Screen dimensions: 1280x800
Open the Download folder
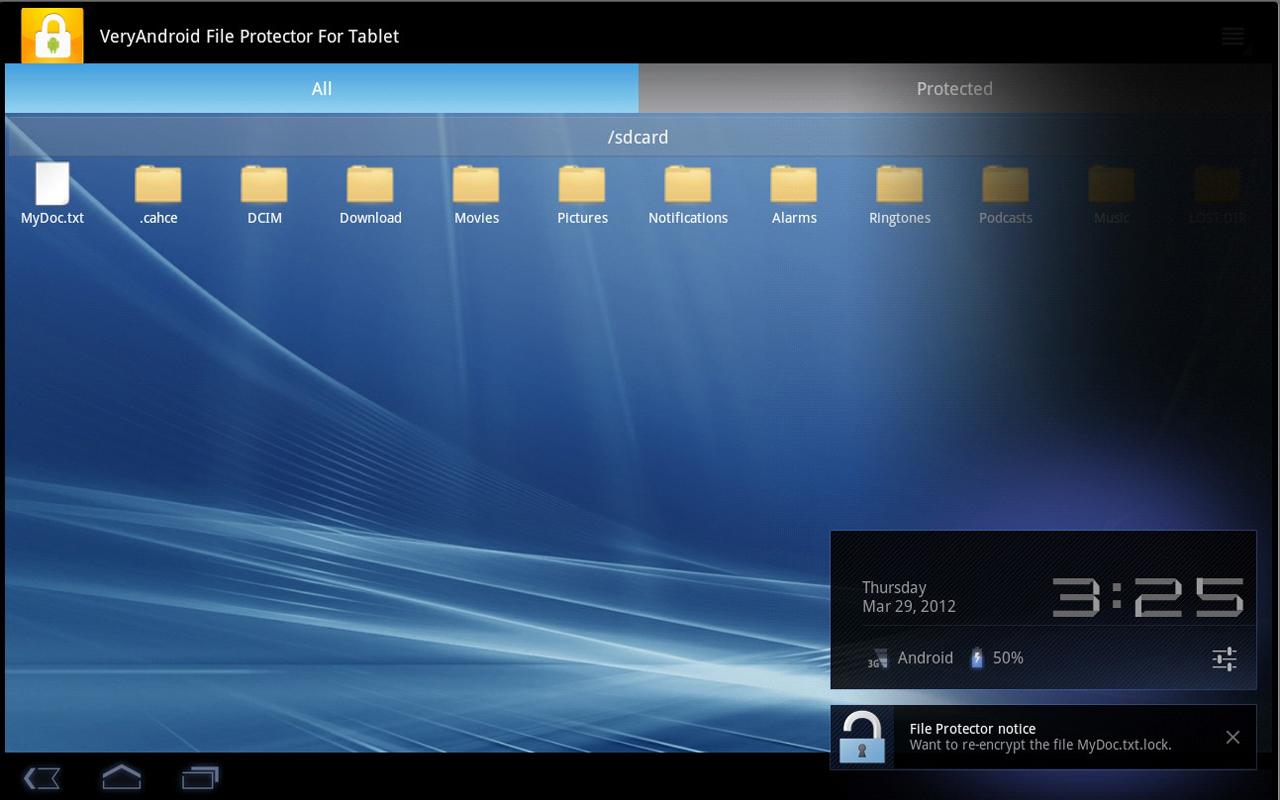tap(370, 186)
